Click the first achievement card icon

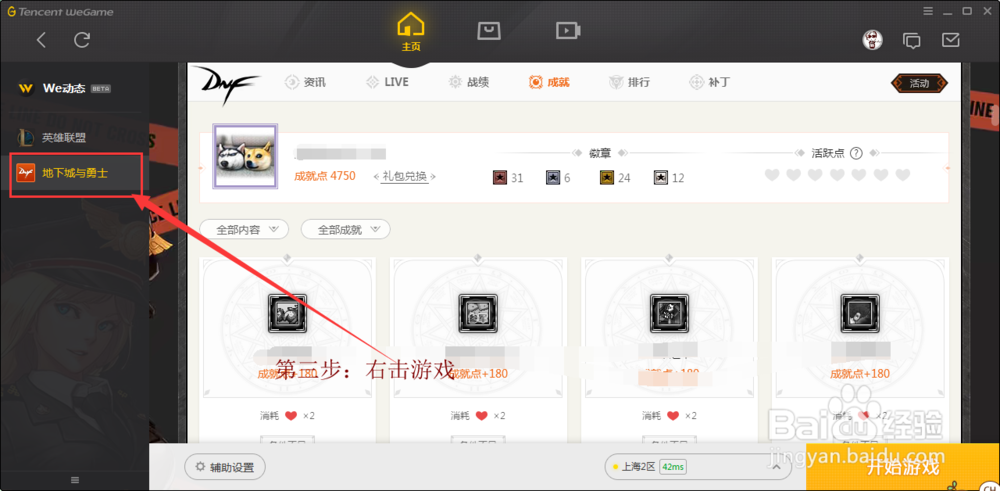[x=288, y=313]
